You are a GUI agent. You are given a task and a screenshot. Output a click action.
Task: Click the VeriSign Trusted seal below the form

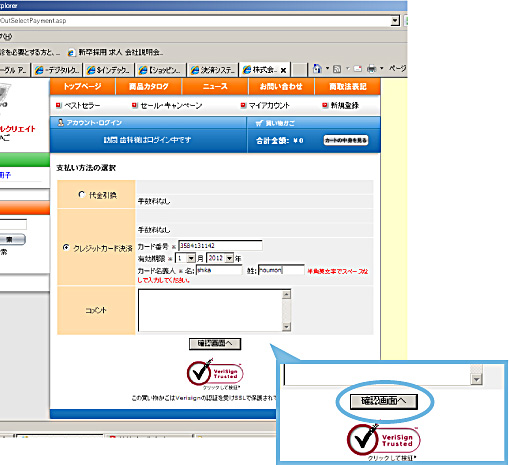[x=215, y=373]
